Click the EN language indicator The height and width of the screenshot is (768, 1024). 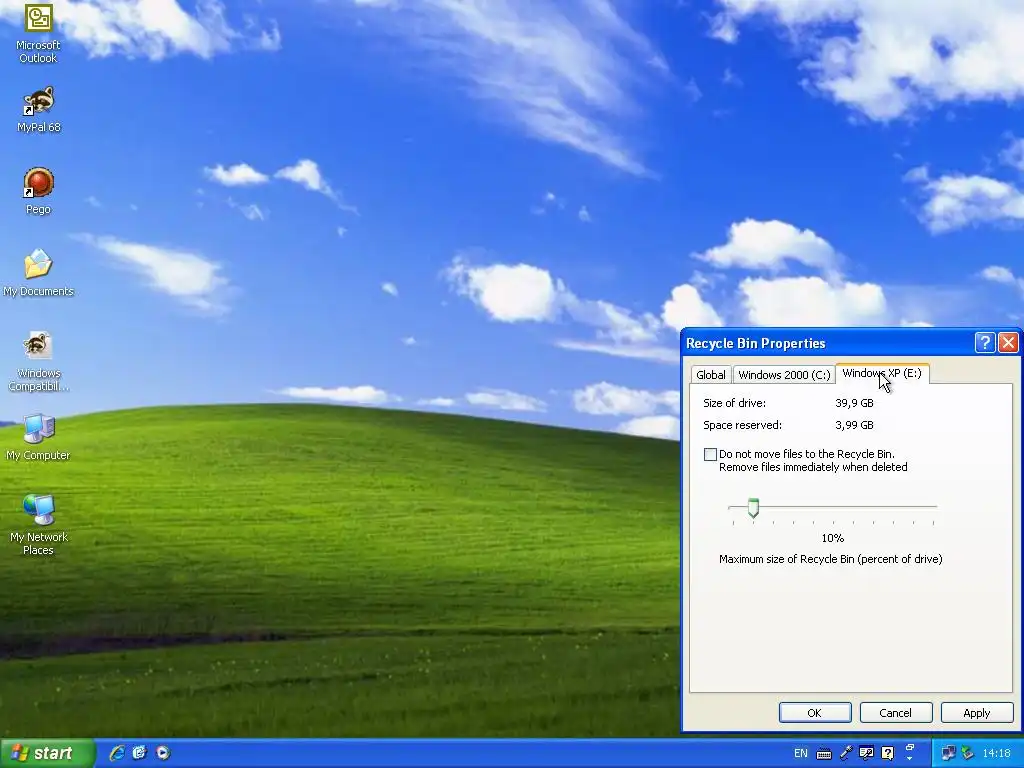(x=801, y=753)
